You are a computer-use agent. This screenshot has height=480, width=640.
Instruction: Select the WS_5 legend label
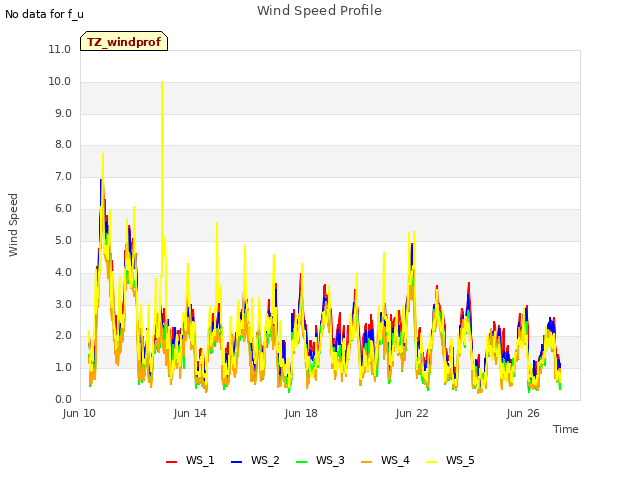[460, 460]
